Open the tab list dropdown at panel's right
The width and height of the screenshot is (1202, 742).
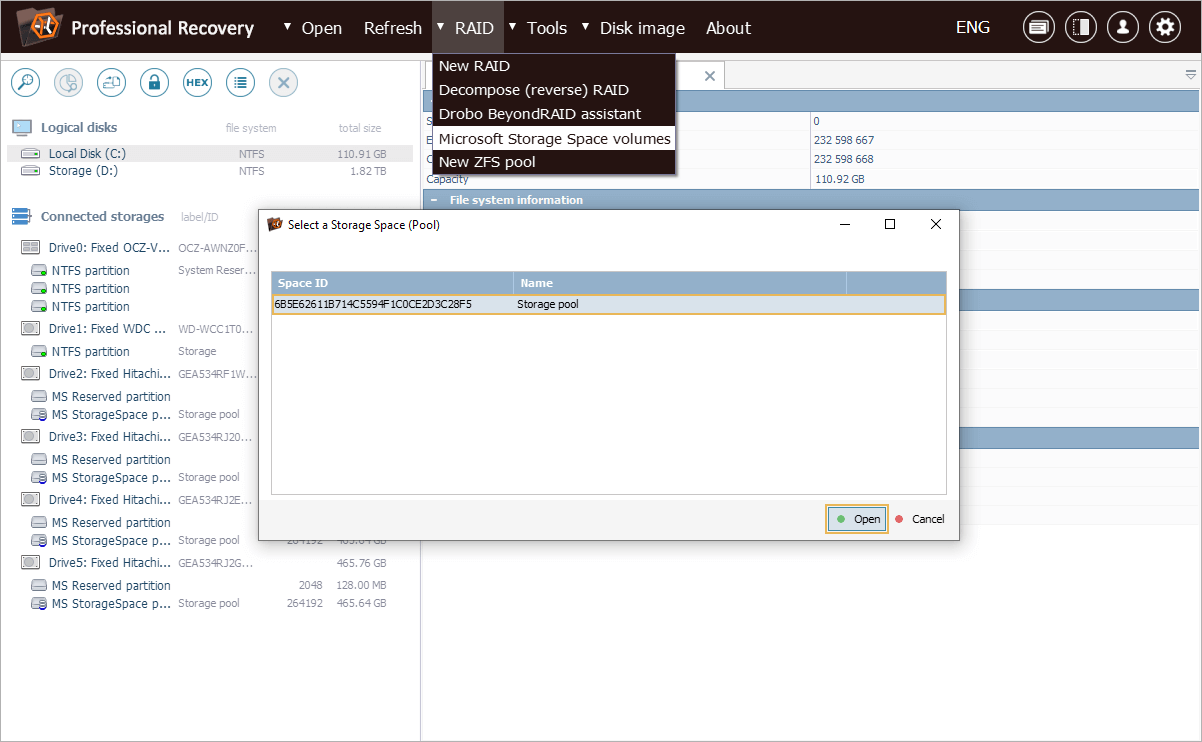pyautogui.click(x=1190, y=75)
